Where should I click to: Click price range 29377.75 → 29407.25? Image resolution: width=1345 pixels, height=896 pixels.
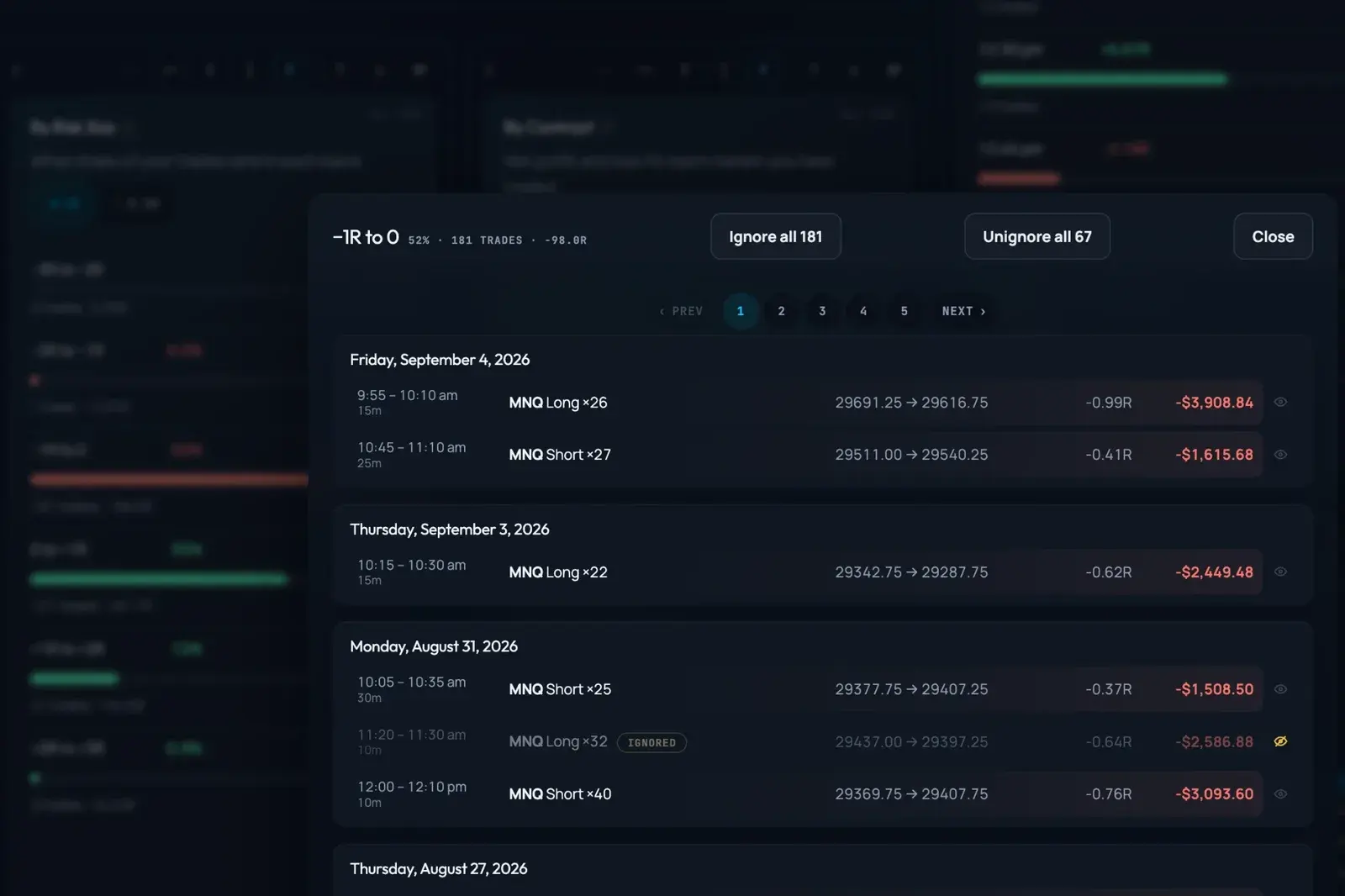point(911,689)
